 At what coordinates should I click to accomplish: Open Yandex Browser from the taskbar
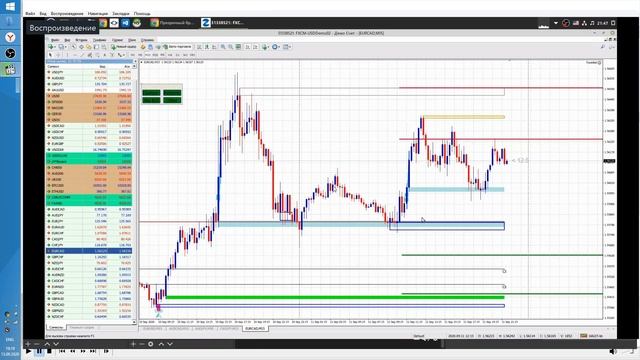10,38
